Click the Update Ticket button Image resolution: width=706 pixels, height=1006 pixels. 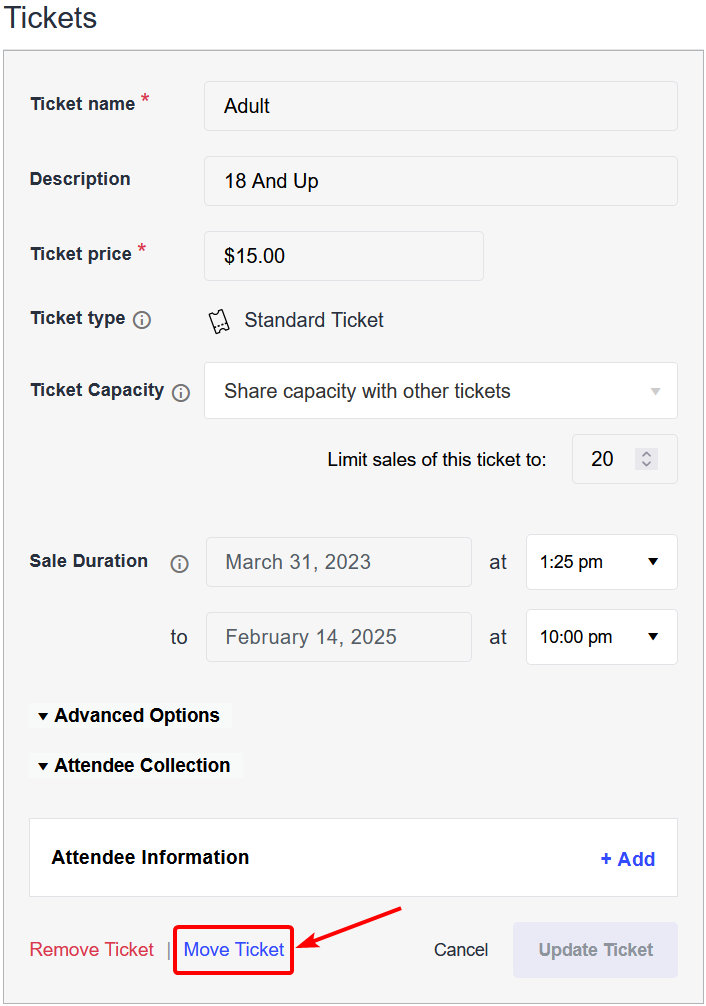(x=595, y=950)
